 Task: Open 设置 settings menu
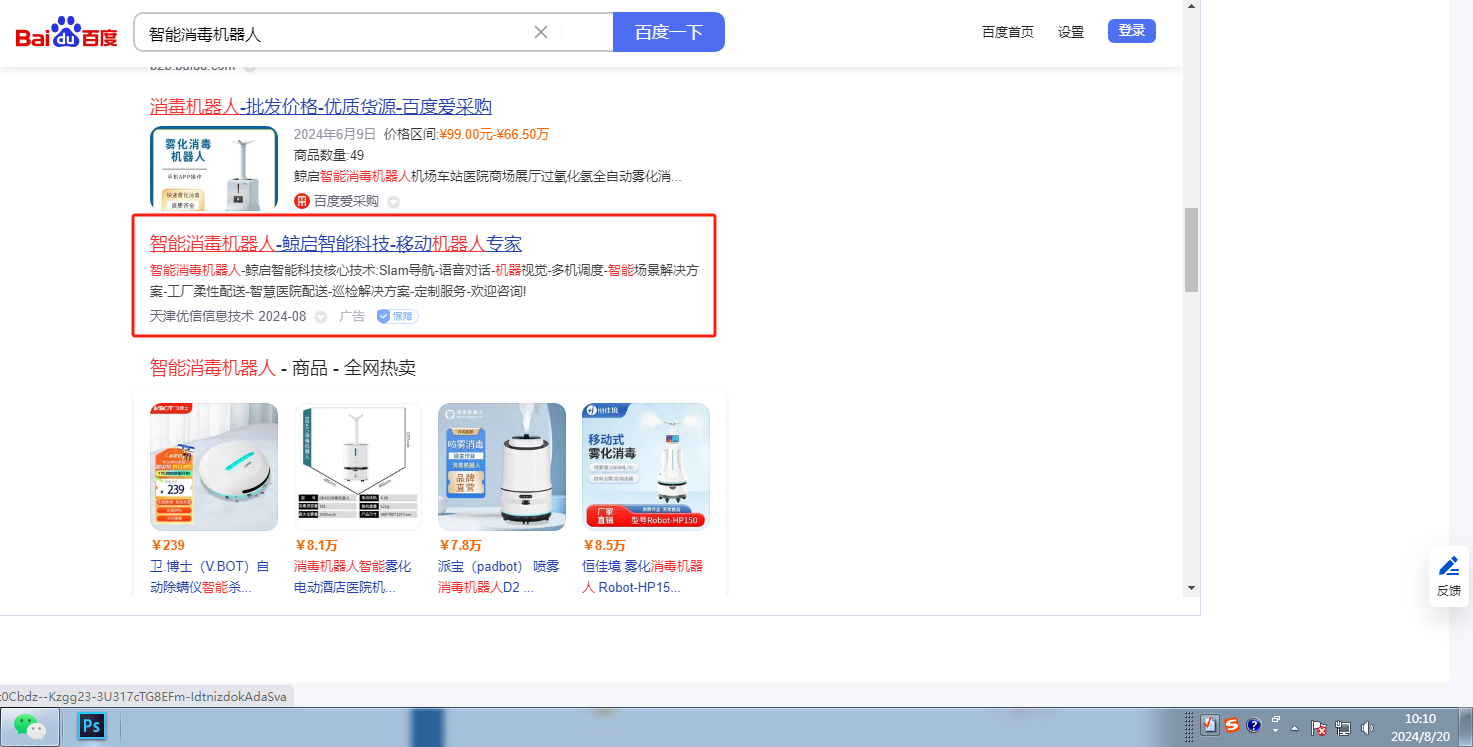click(x=1071, y=32)
